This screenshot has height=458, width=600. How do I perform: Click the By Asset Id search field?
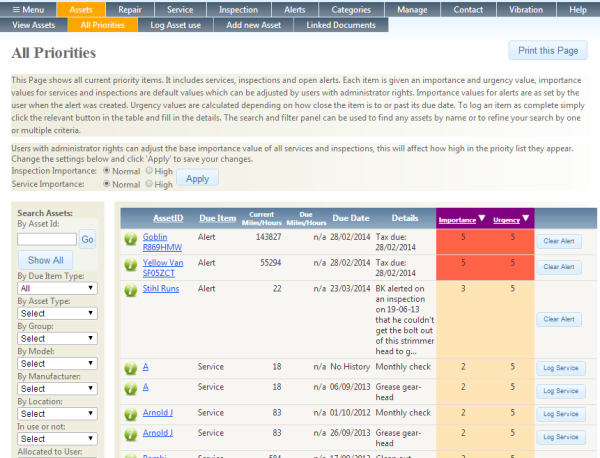click(x=47, y=240)
